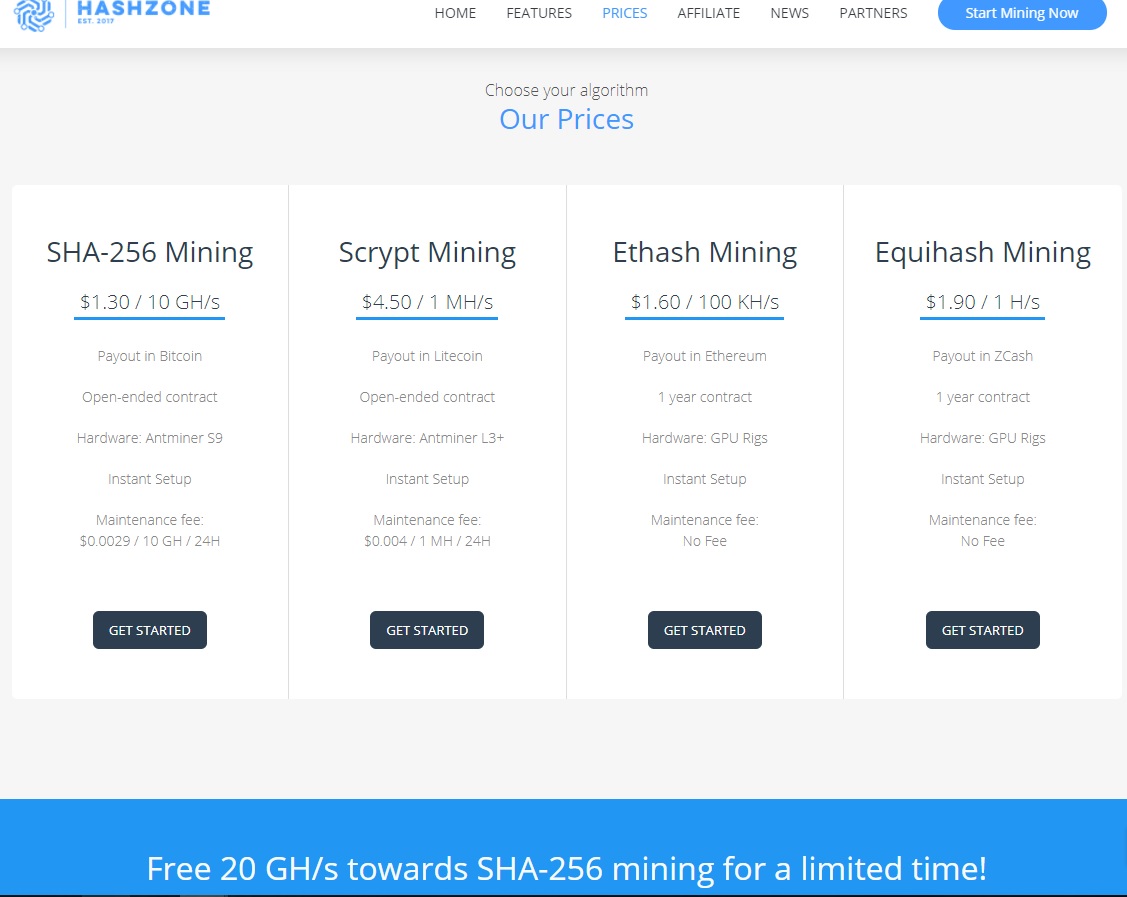Click 'Instant Setup' under Equihash Mining
The image size is (1127, 897).
(983, 479)
